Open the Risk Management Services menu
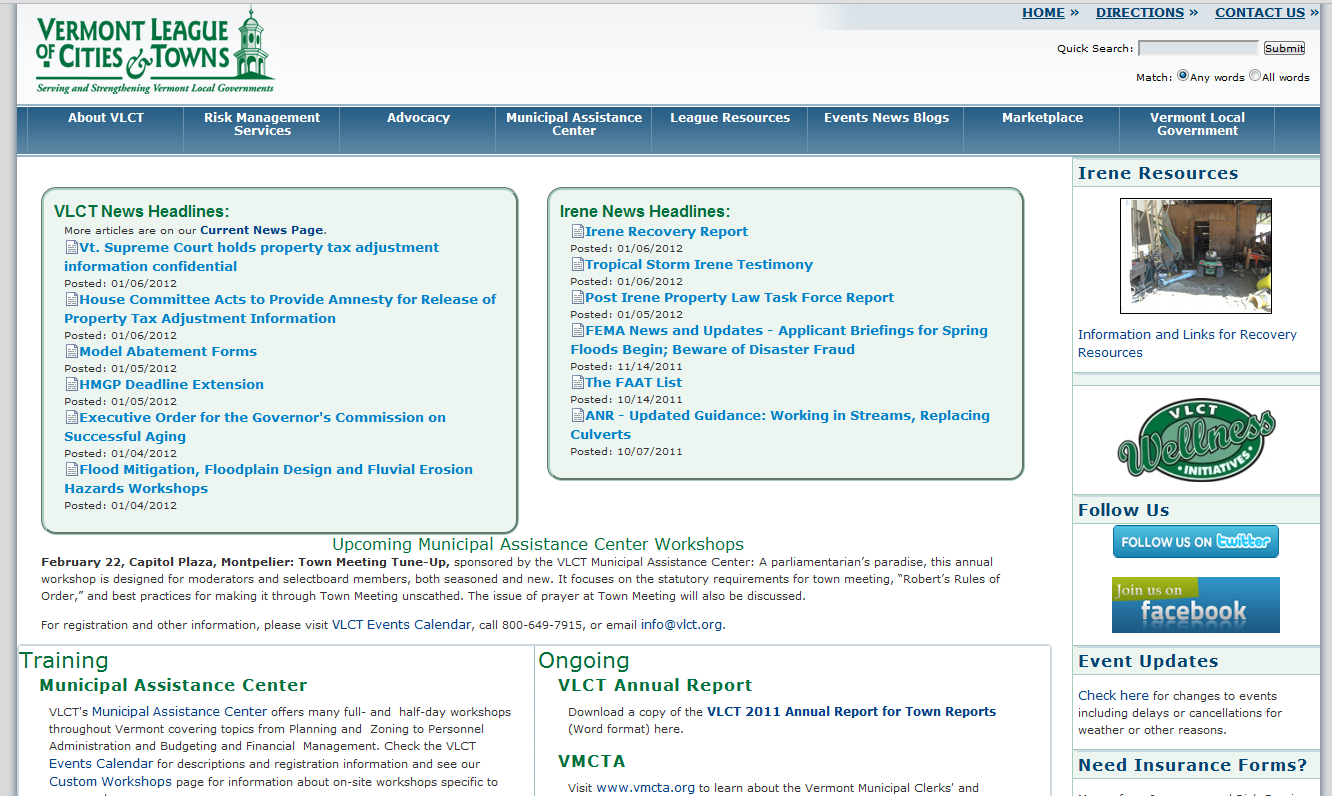Image resolution: width=1332 pixels, height=796 pixels. pyautogui.click(x=262, y=124)
